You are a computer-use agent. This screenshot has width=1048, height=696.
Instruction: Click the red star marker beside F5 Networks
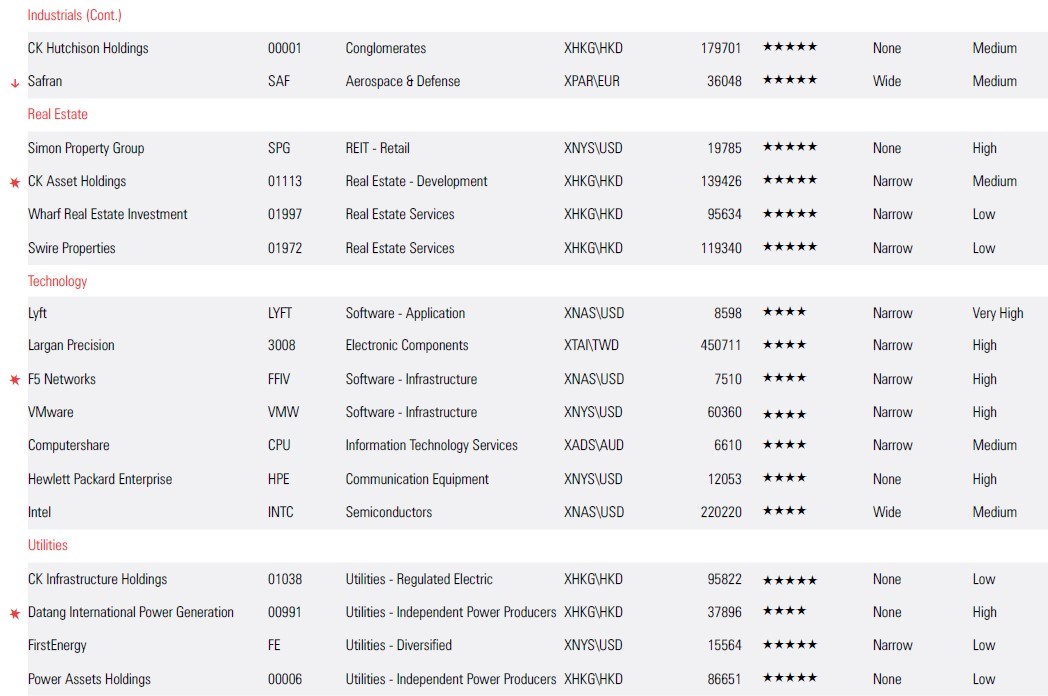15,380
